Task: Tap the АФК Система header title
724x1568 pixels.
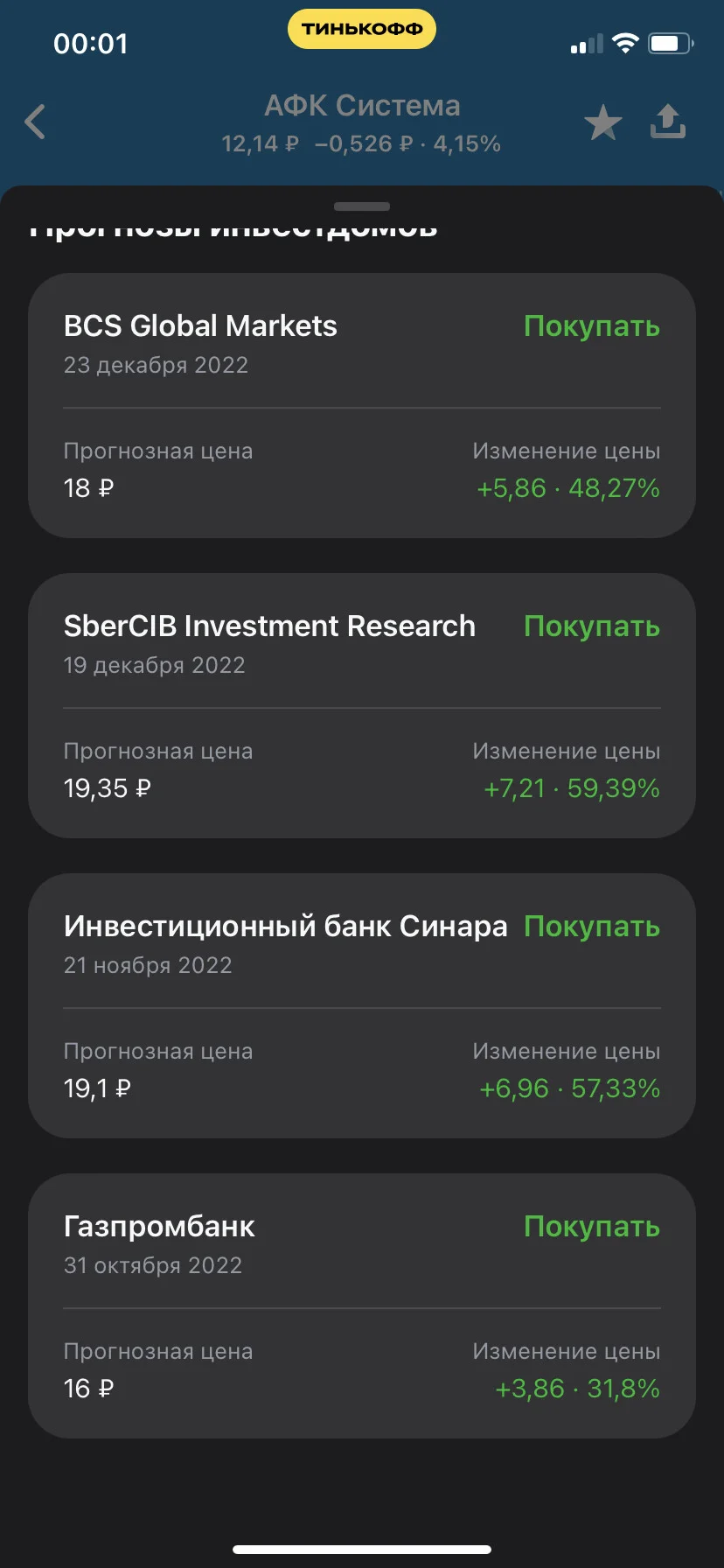Action: 362,106
